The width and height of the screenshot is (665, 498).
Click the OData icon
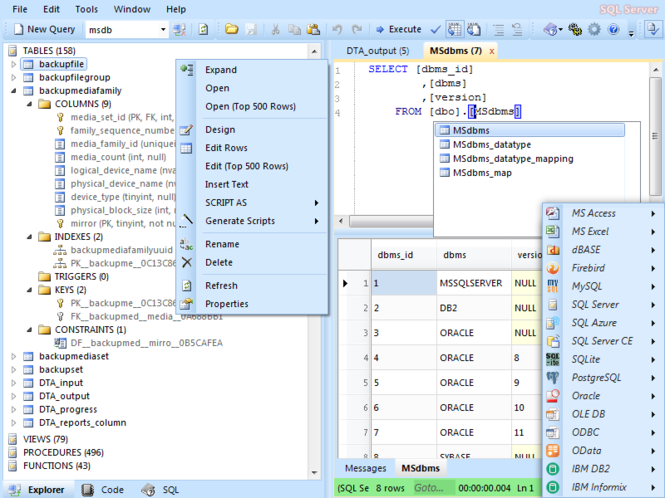coord(553,450)
